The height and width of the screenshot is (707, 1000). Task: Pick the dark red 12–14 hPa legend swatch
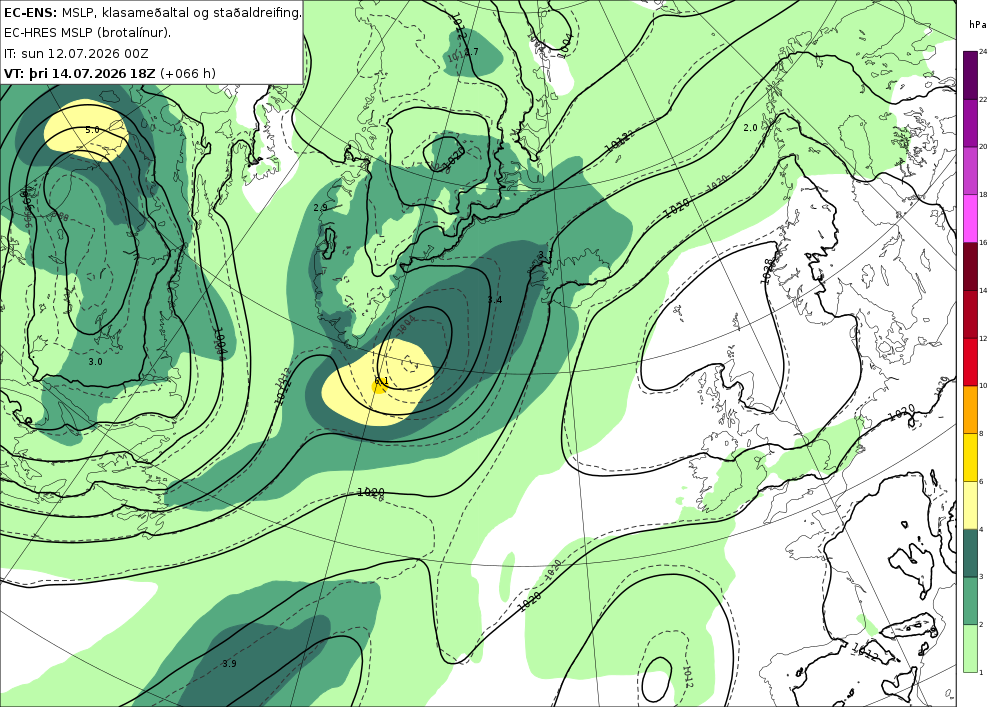(970, 314)
